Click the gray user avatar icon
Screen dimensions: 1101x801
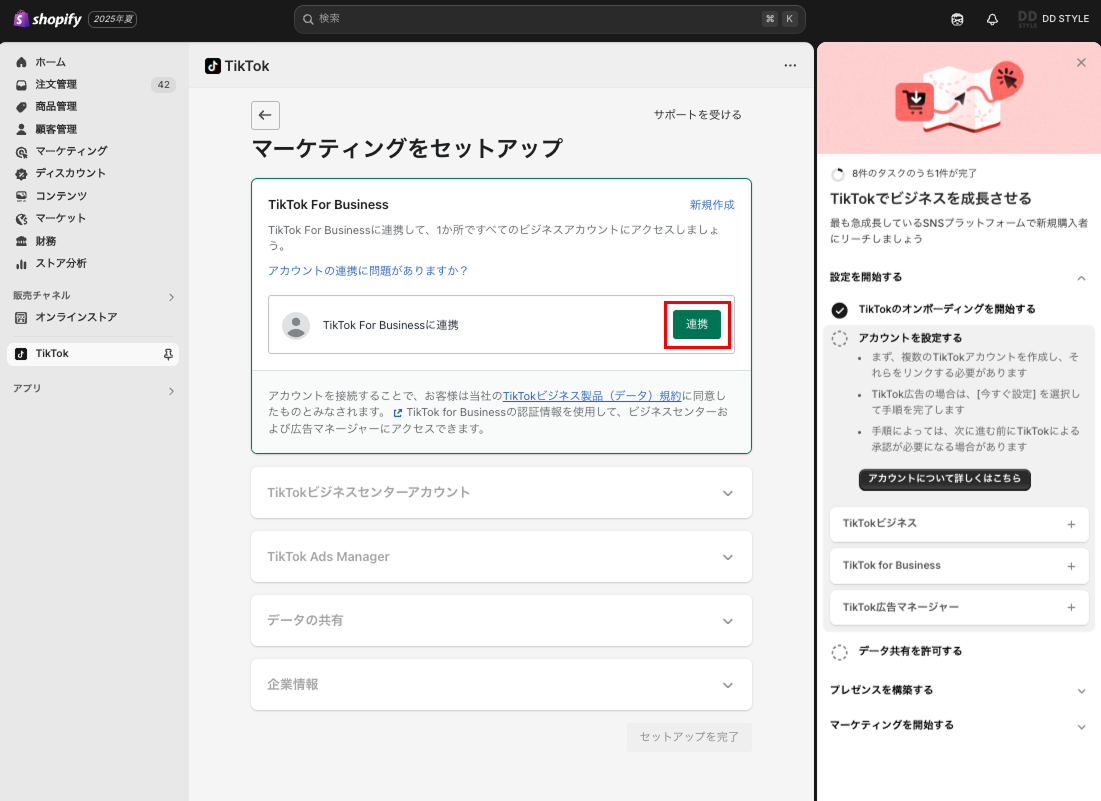point(296,325)
